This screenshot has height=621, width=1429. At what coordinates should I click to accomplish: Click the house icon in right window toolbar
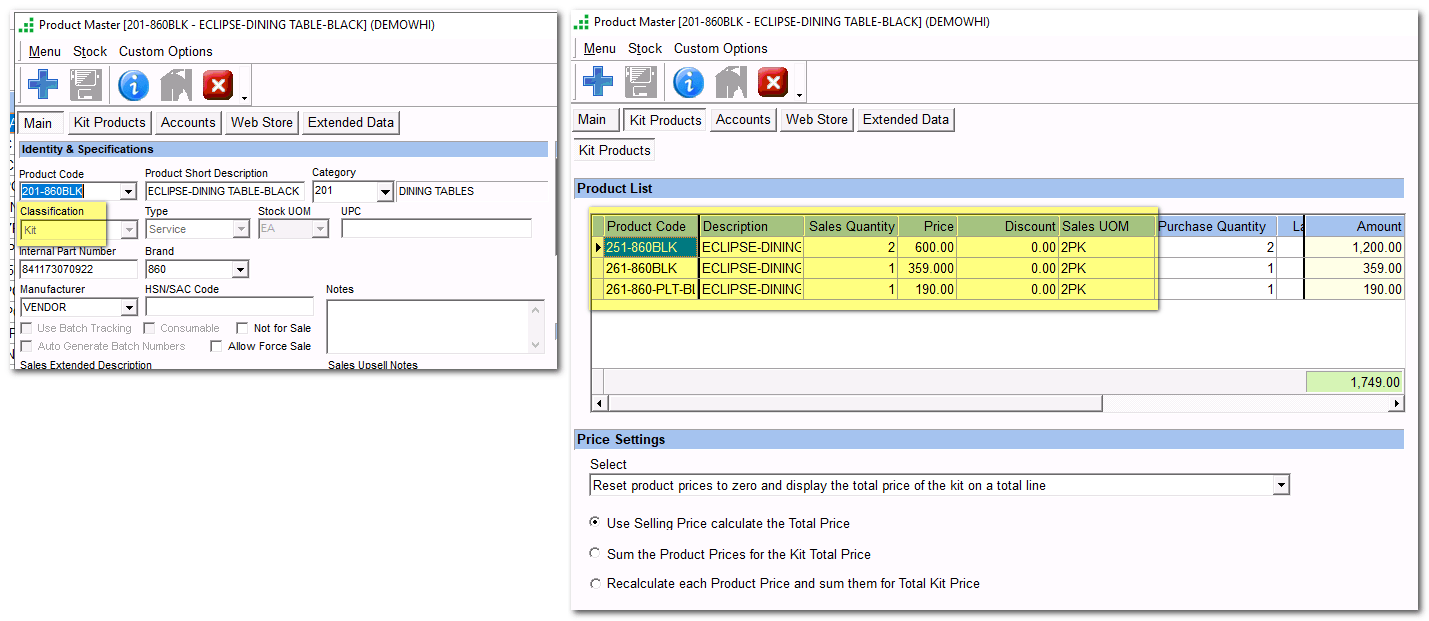pos(731,82)
